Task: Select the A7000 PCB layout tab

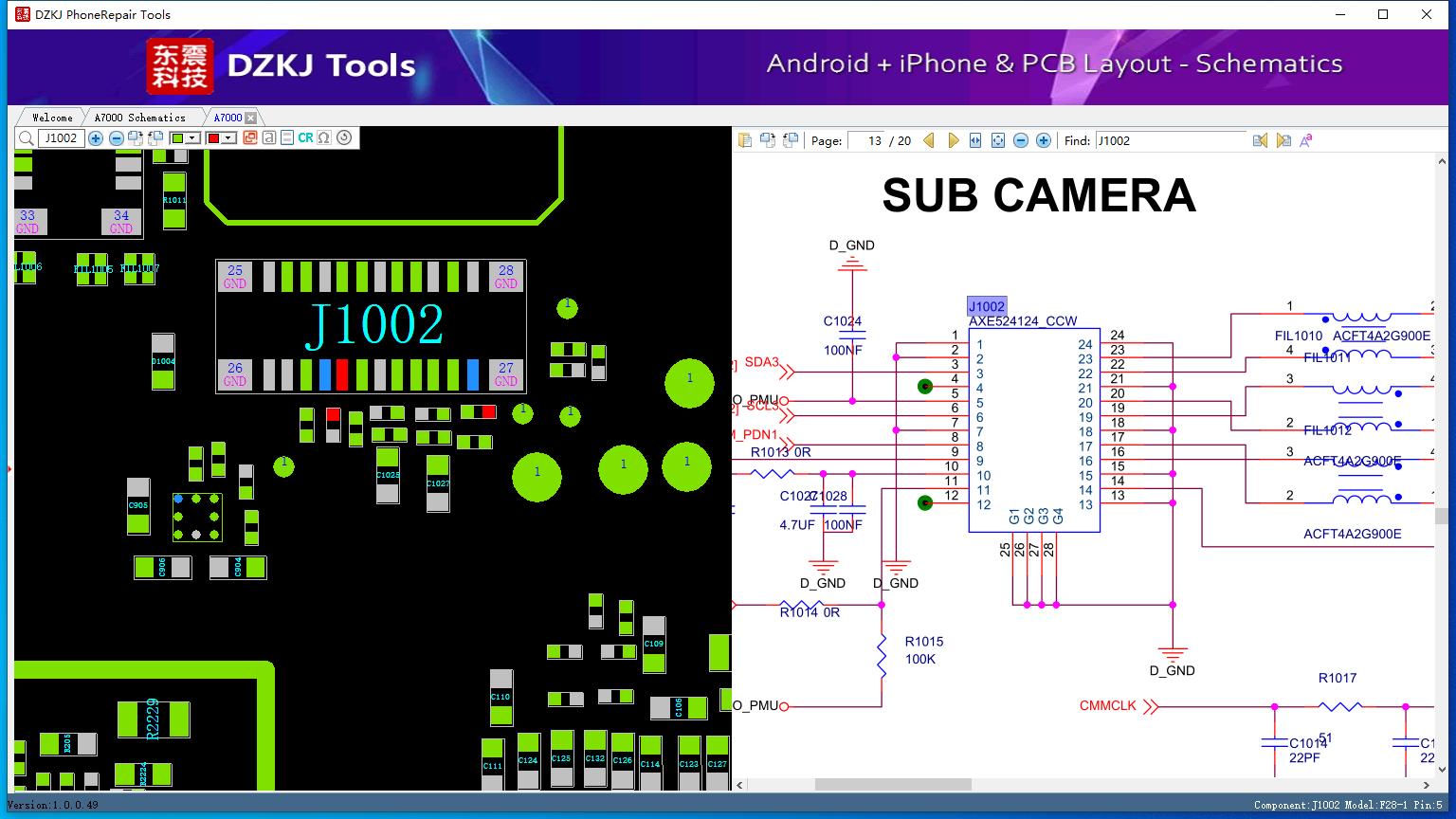Action: (x=227, y=118)
